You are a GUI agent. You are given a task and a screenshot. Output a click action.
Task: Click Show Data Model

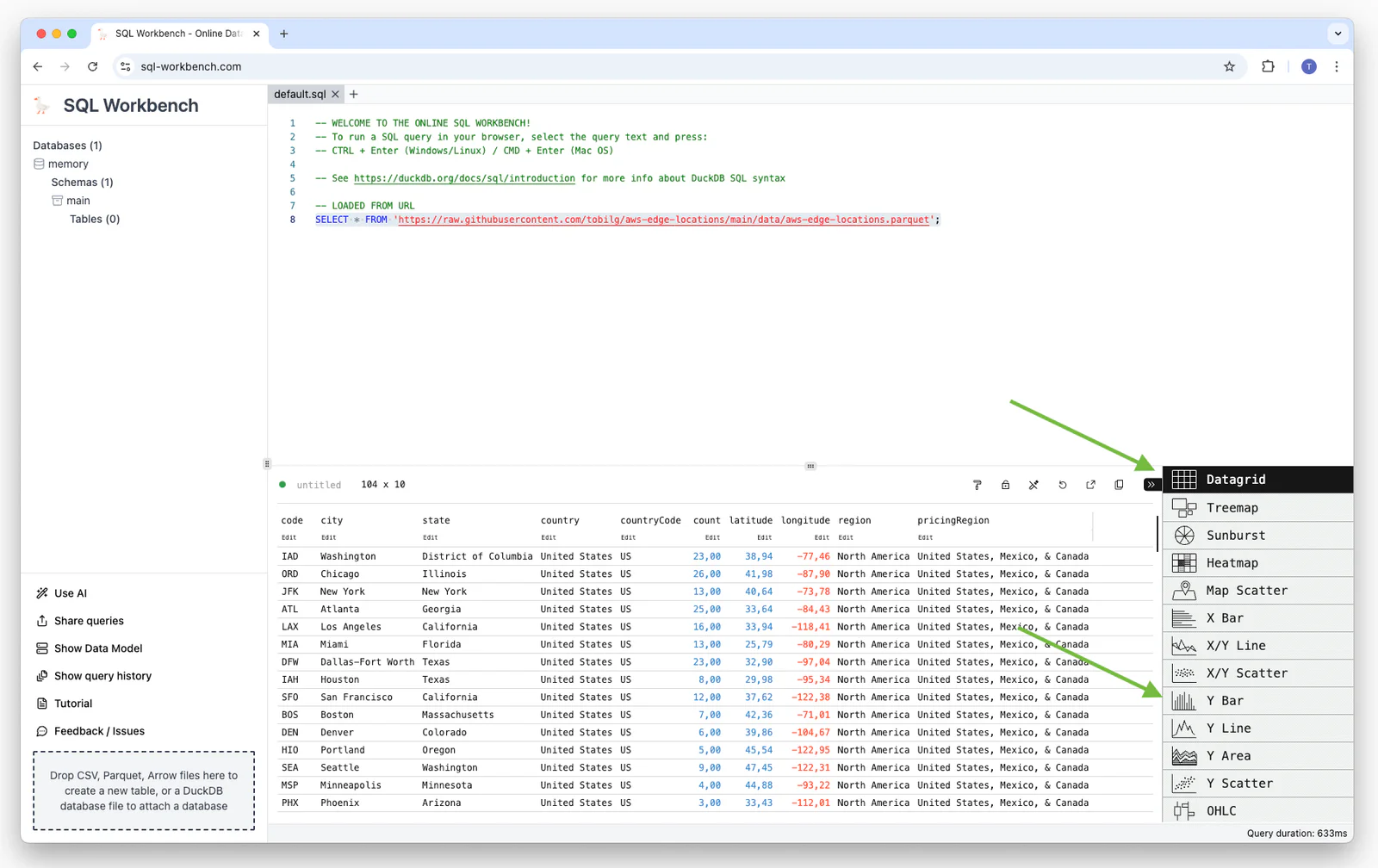tap(90, 648)
